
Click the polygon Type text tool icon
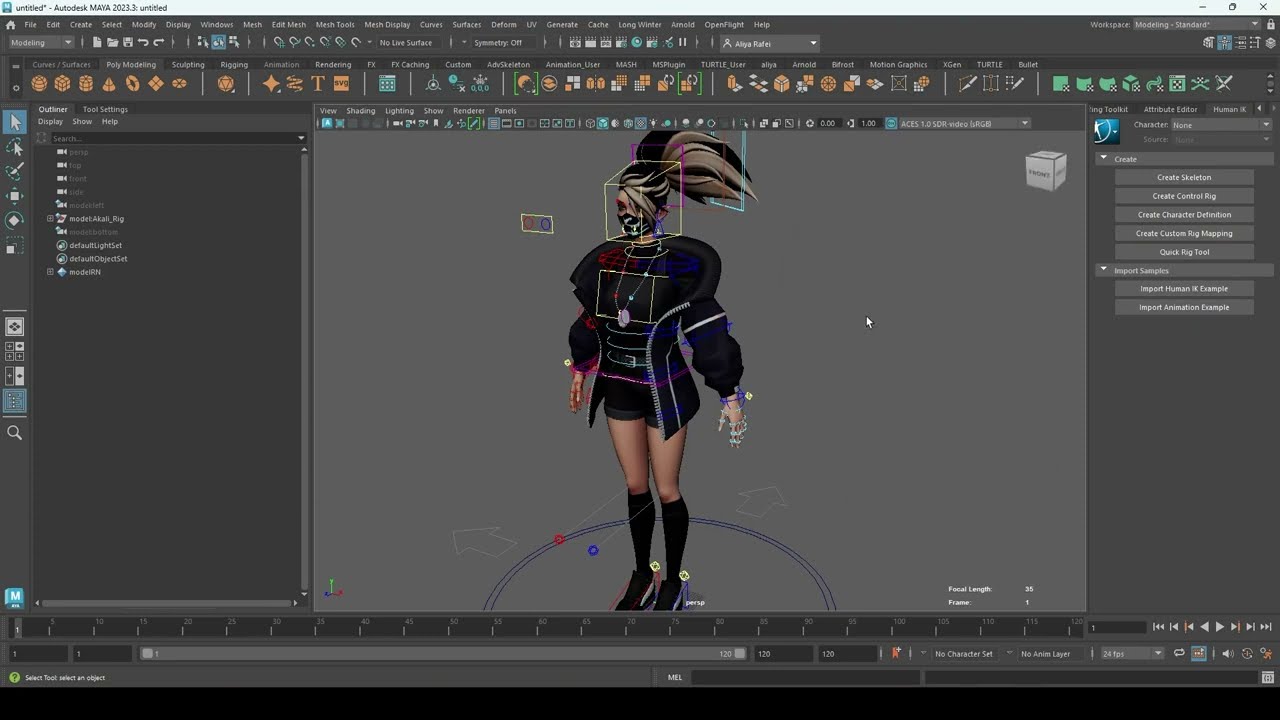(x=318, y=84)
